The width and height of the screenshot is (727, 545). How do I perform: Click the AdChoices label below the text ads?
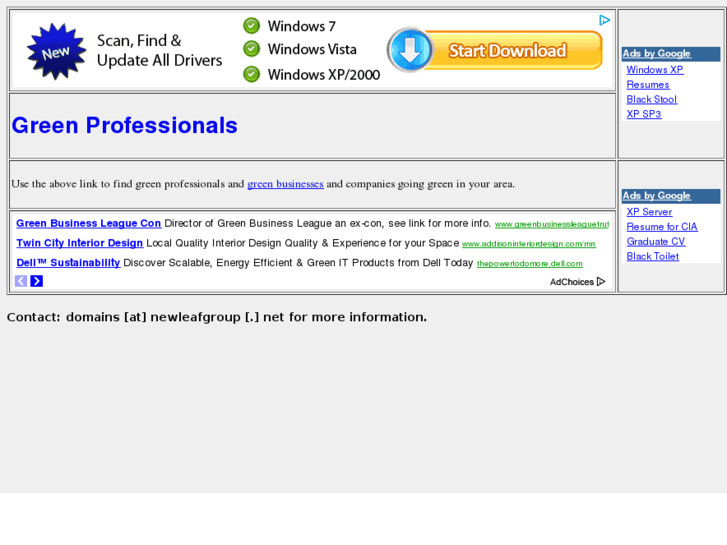point(577,282)
